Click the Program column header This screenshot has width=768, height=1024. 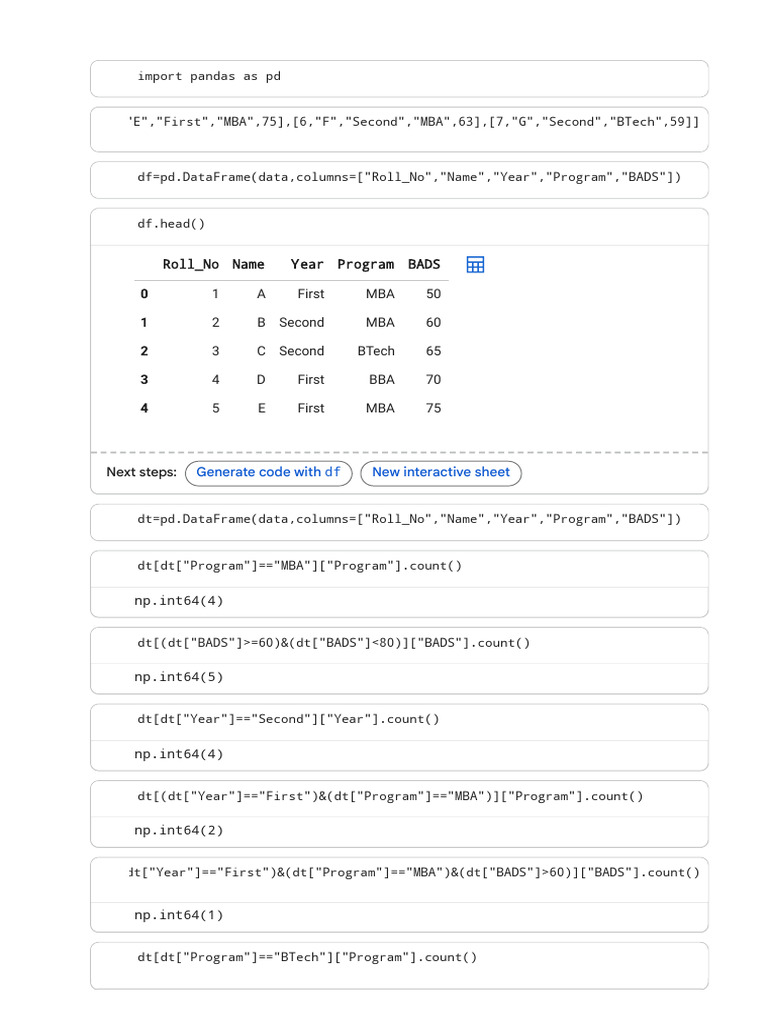click(x=366, y=264)
